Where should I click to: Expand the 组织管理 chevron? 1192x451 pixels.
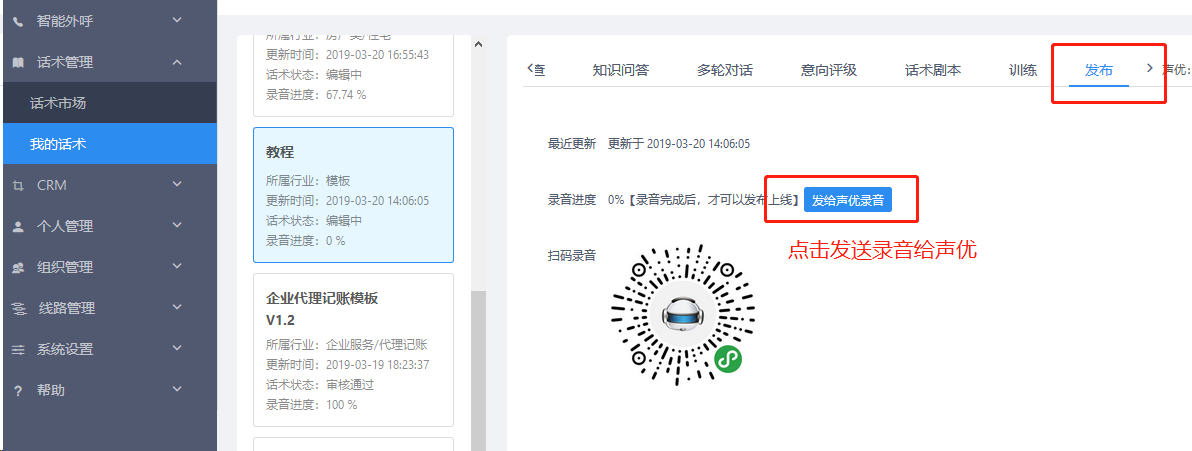coord(177,267)
